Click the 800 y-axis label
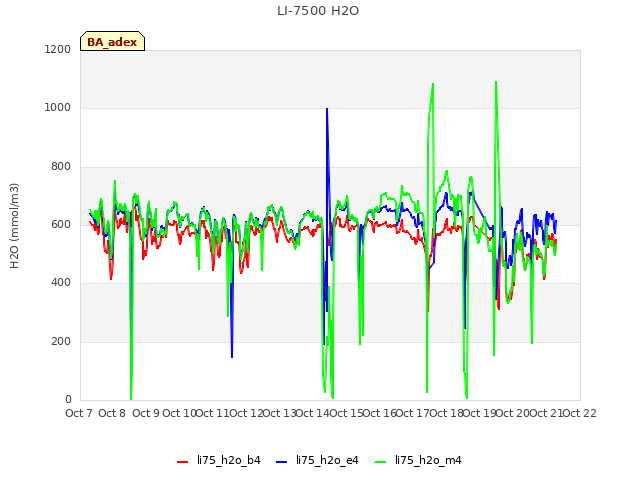Screen dimensions: 640x480 tap(61, 167)
